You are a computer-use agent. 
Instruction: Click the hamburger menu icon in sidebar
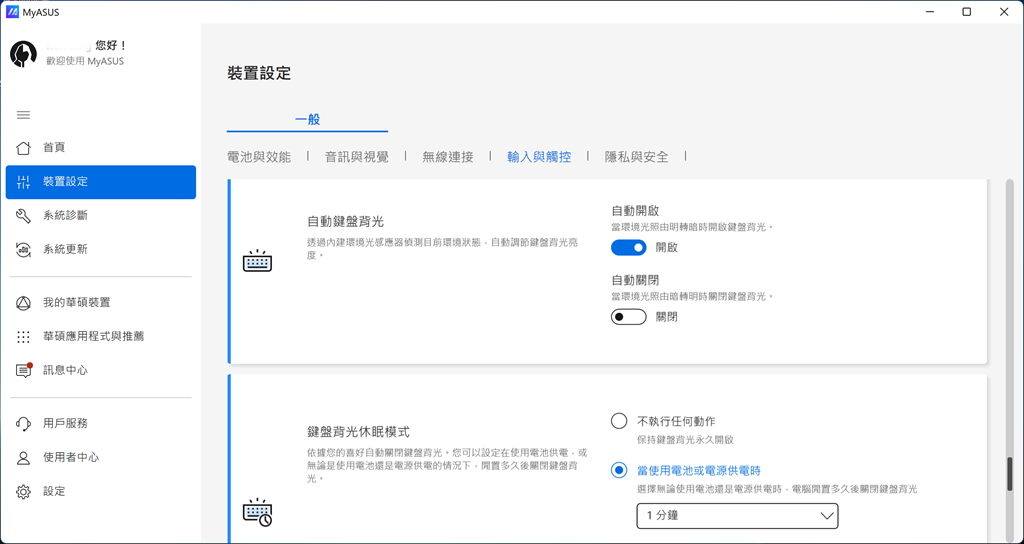pos(24,115)
